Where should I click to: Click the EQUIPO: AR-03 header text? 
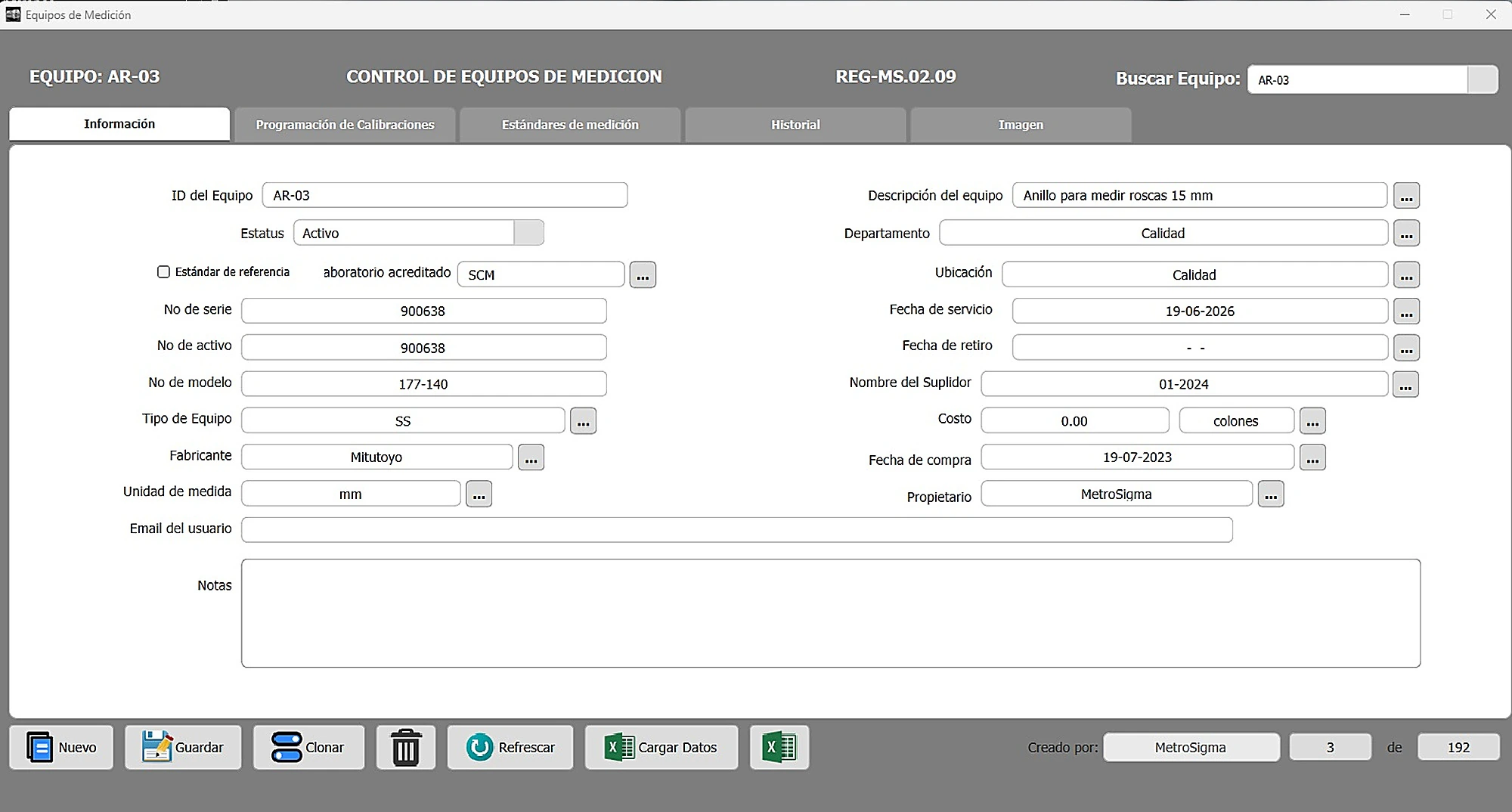(x=94, y=76)
